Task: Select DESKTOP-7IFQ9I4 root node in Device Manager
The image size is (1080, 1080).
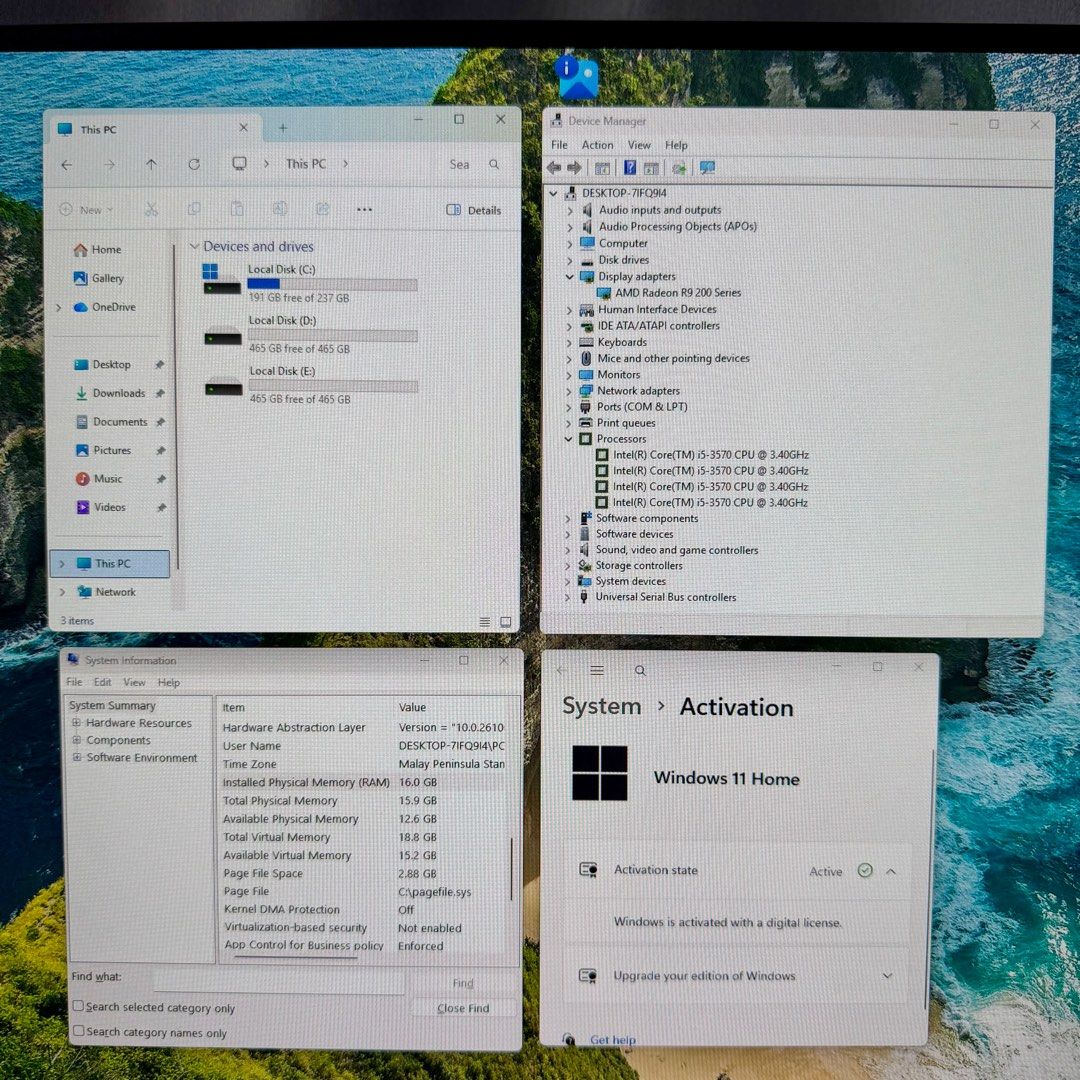Action: coord(623,193)
